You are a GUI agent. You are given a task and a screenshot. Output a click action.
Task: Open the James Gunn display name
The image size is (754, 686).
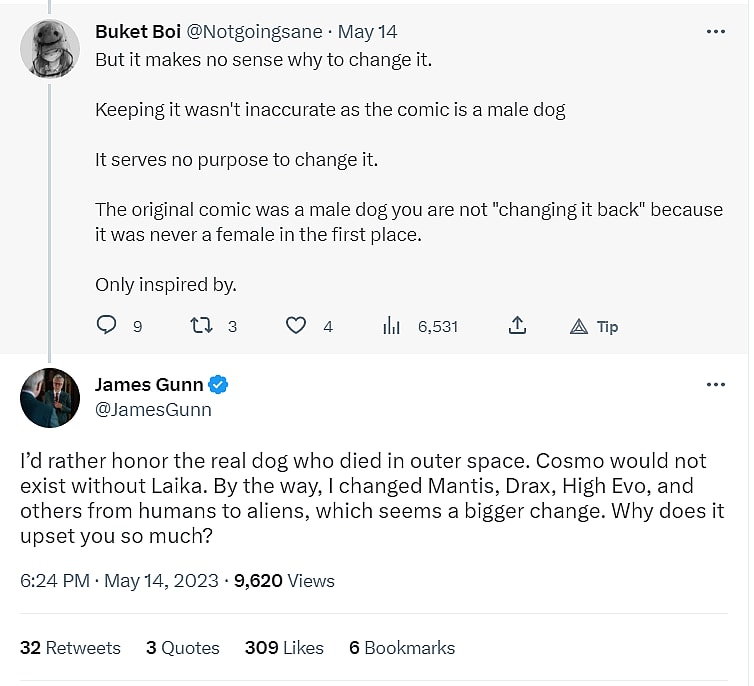(x=149, y=385)
